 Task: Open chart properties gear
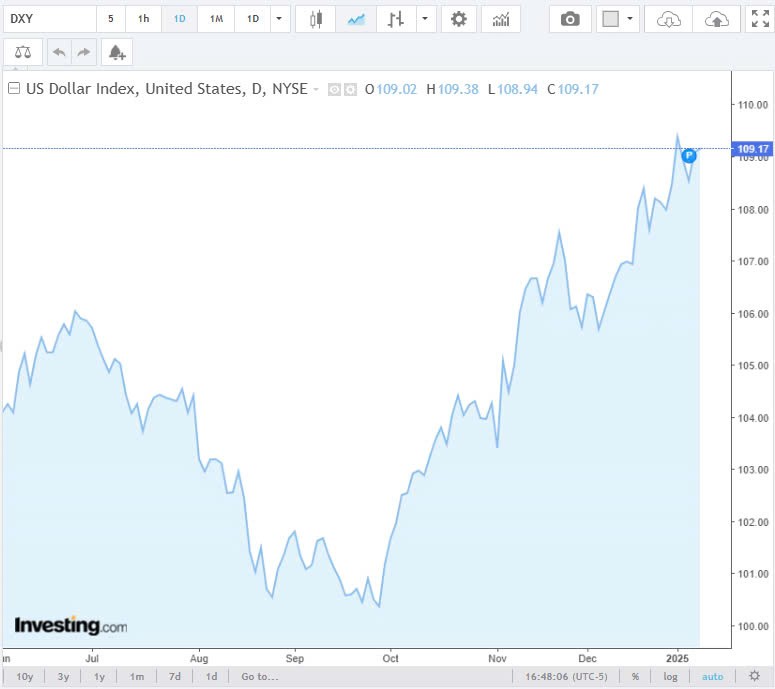tap(459, 19)
